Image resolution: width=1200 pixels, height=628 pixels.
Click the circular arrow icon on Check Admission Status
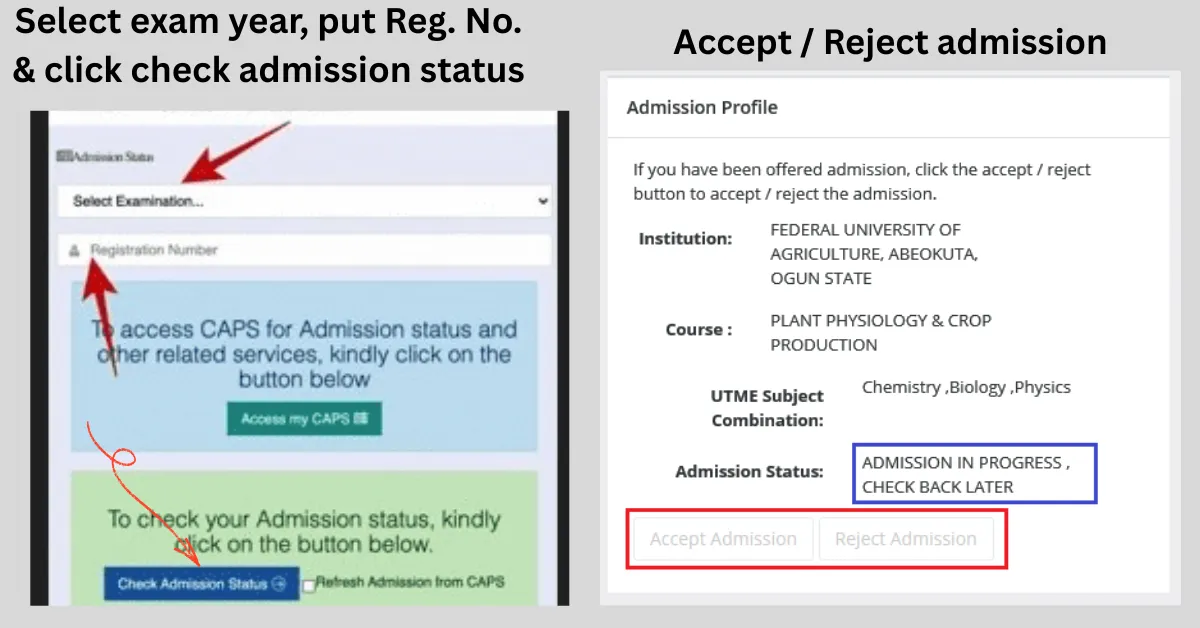point(278,584)
